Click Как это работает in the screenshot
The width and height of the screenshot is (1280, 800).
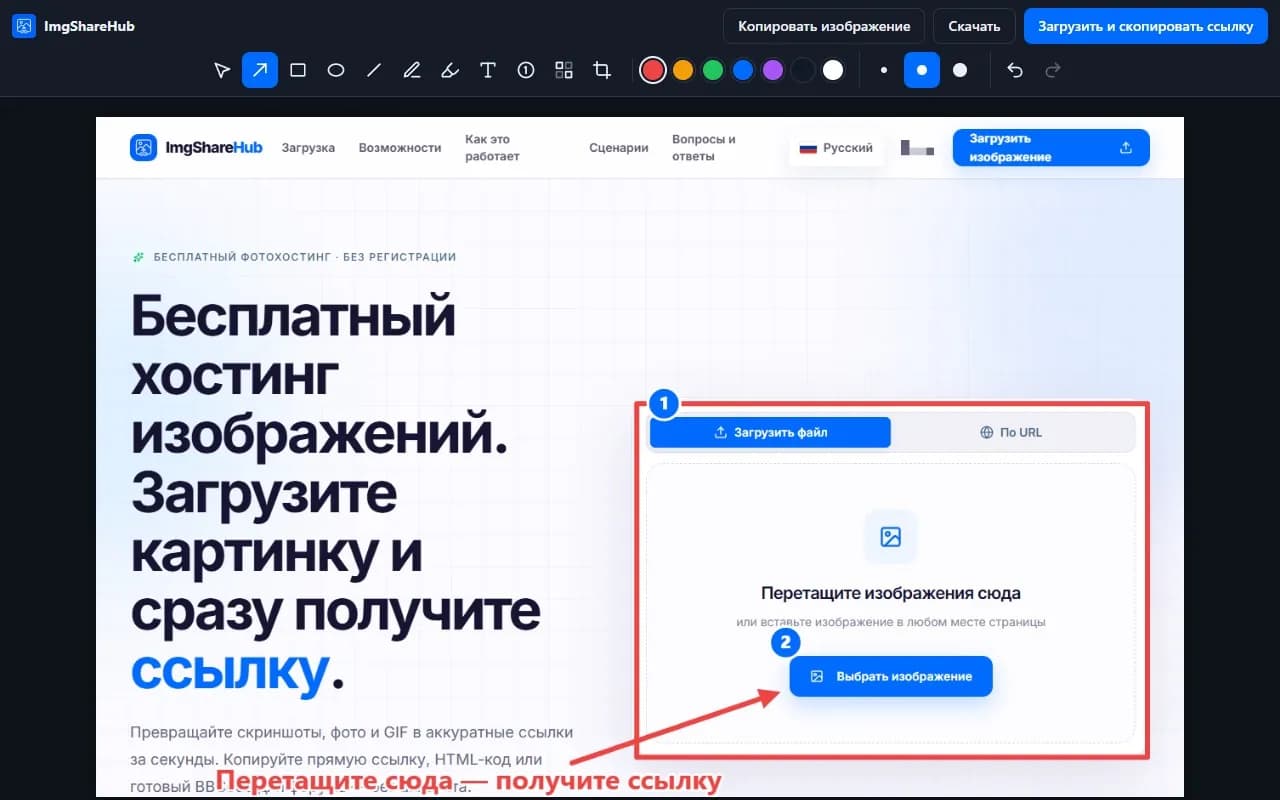click(492, 148)
